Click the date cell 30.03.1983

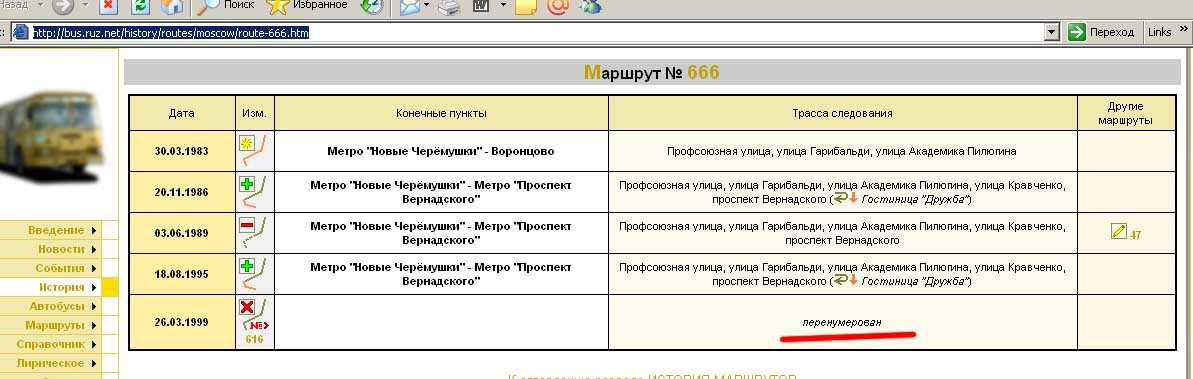coord(181,151)
